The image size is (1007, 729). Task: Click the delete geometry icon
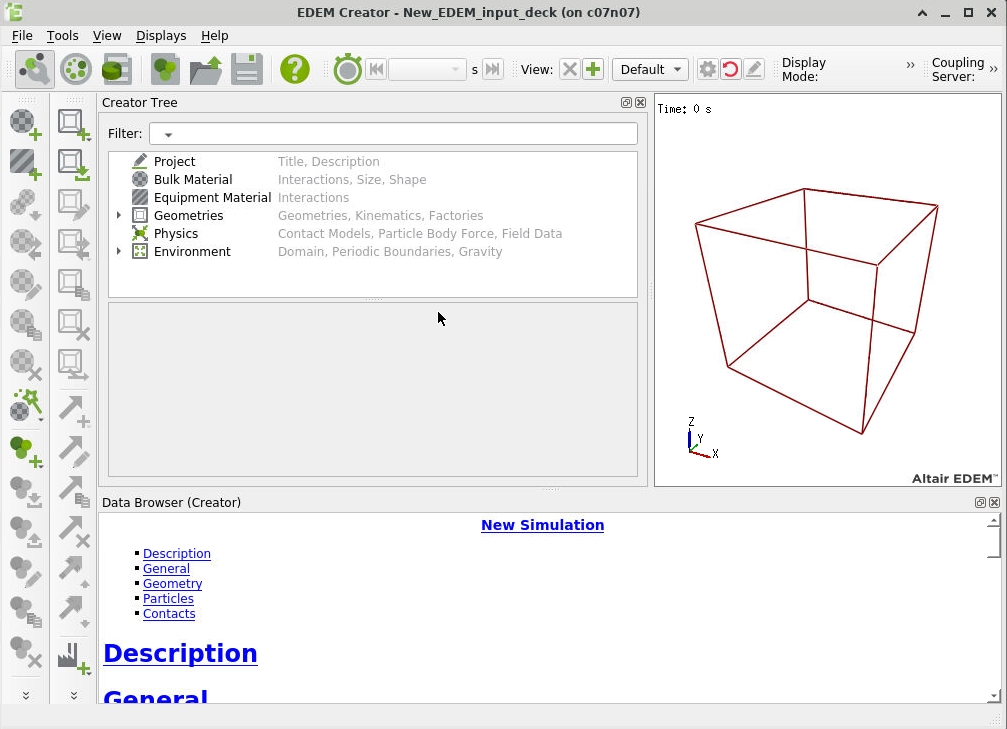(x=74, y=324)
